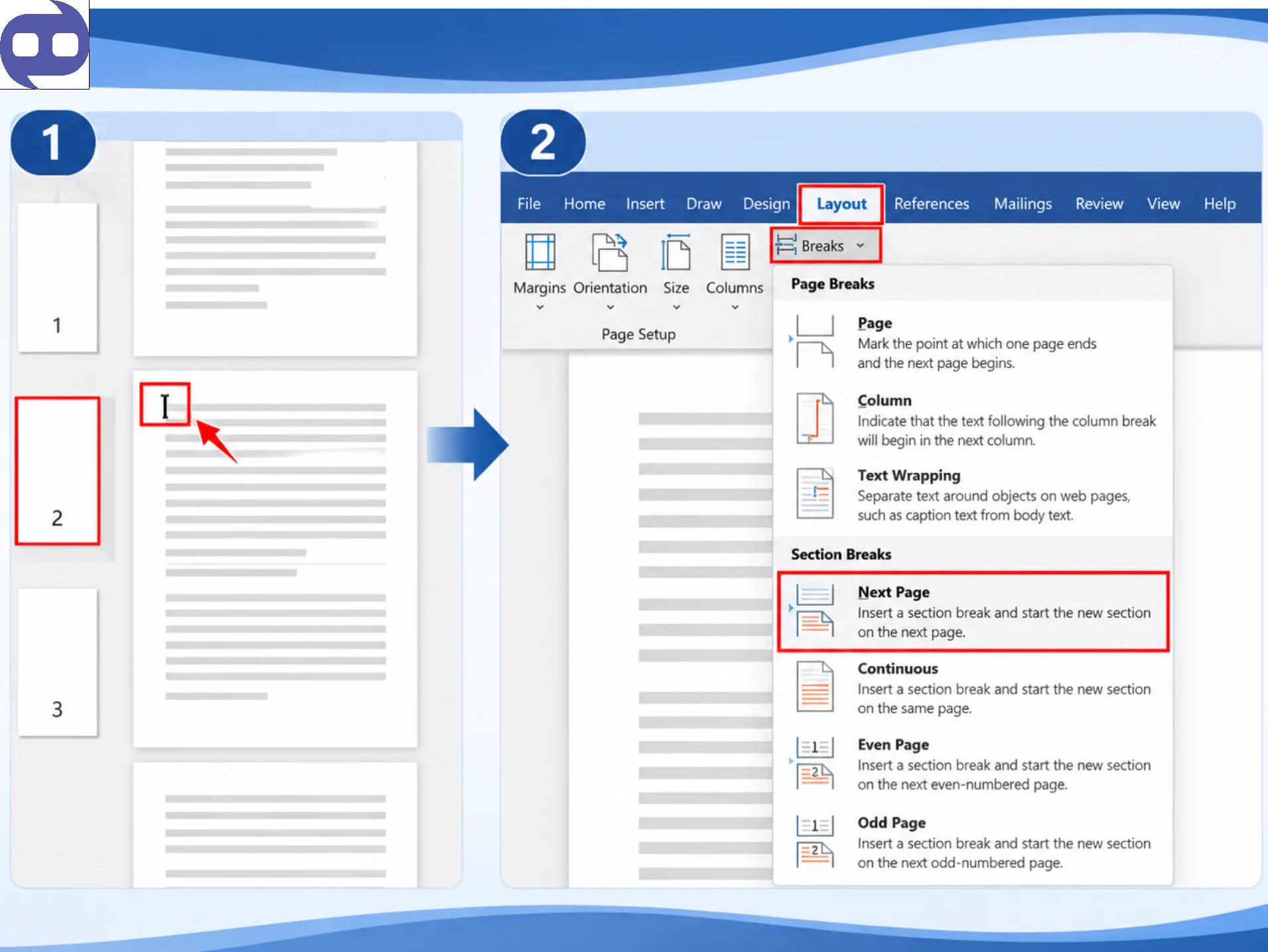The height and width of the screenshot is (952, 1268).
Task: Open the Review tab
Action: point(1099,204)
